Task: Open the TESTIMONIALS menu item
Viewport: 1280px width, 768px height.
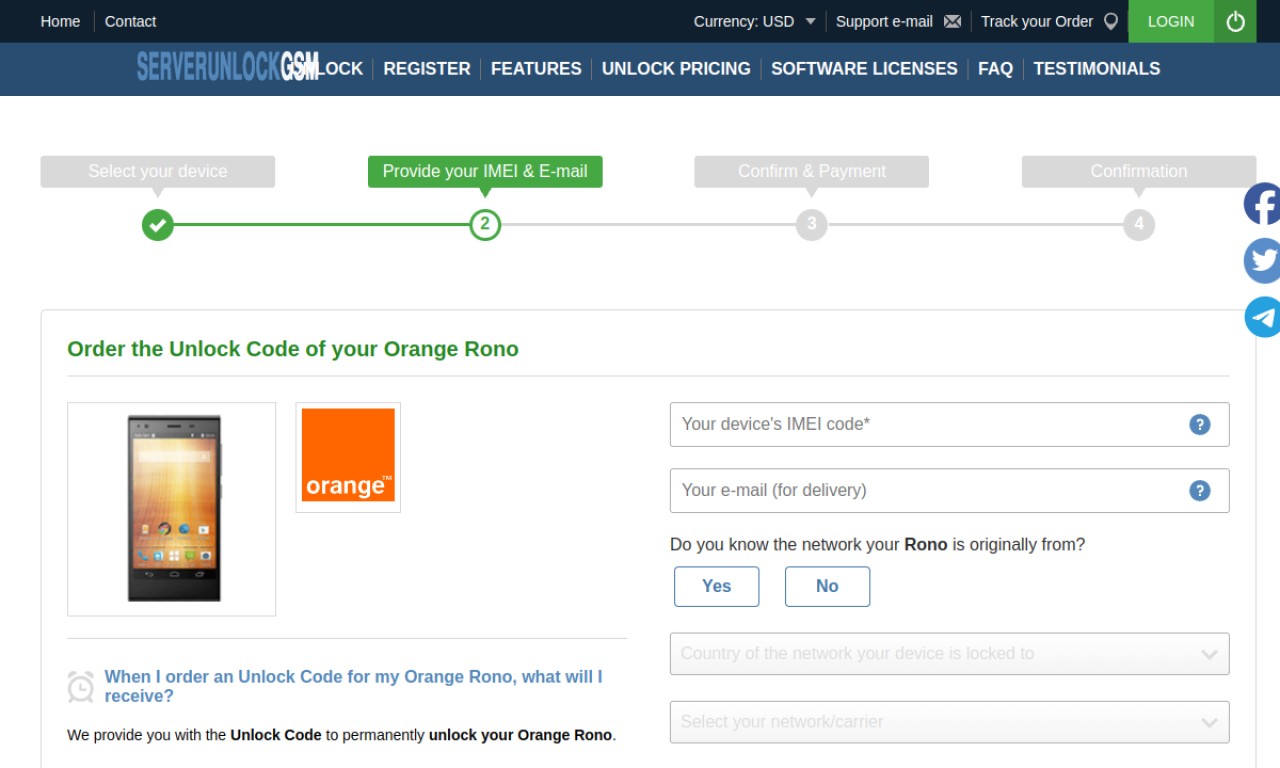Action: tap(1097, 69)
